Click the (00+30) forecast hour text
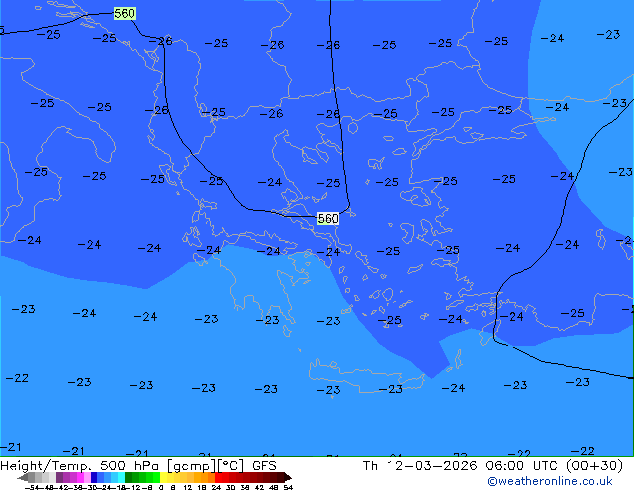The height and width of the screenshot is (490, 634). (x=594, y=466)
